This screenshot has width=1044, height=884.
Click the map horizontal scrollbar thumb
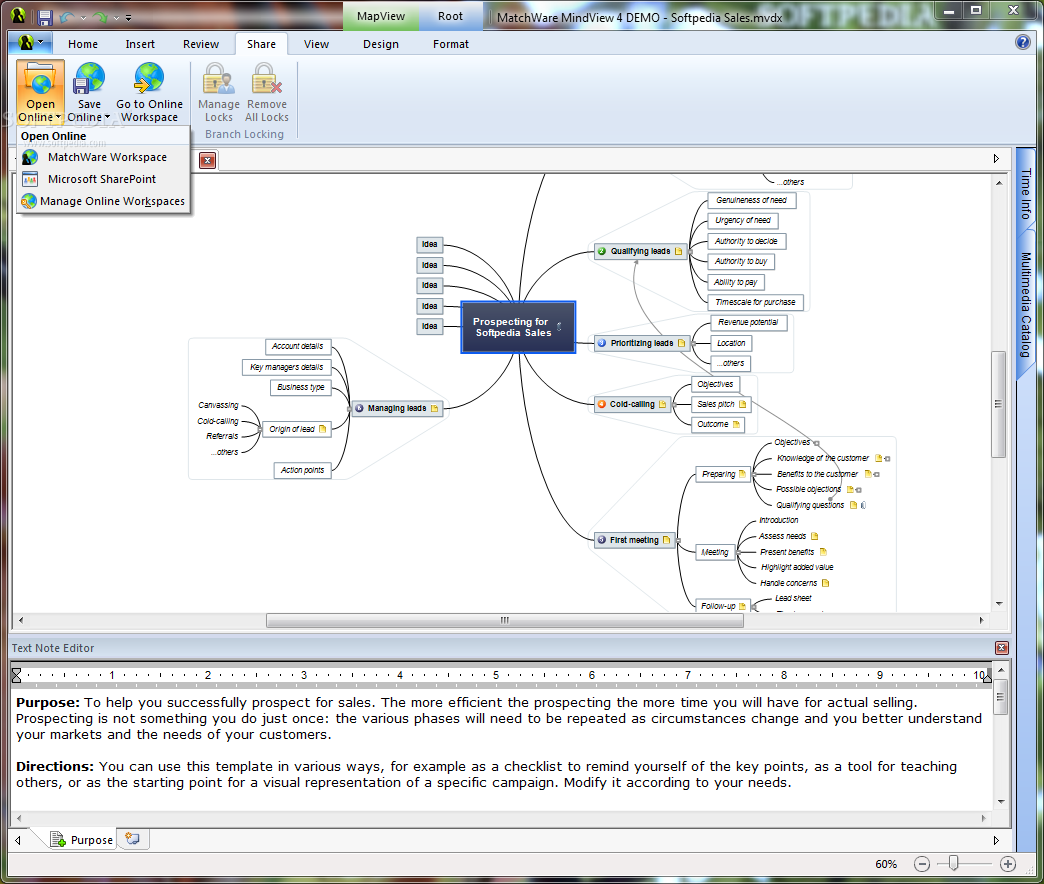coord(505,620)
